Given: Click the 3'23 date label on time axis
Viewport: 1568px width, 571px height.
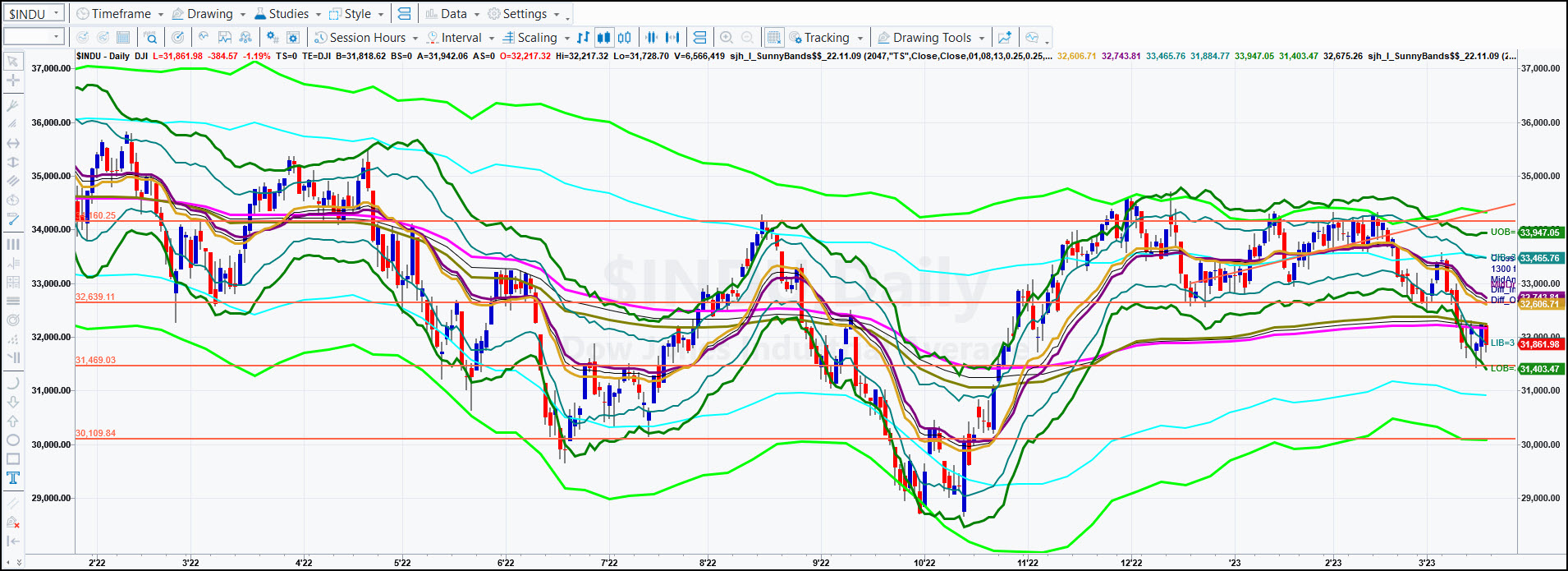Looking at the screenshot, I should point(1427,563).
